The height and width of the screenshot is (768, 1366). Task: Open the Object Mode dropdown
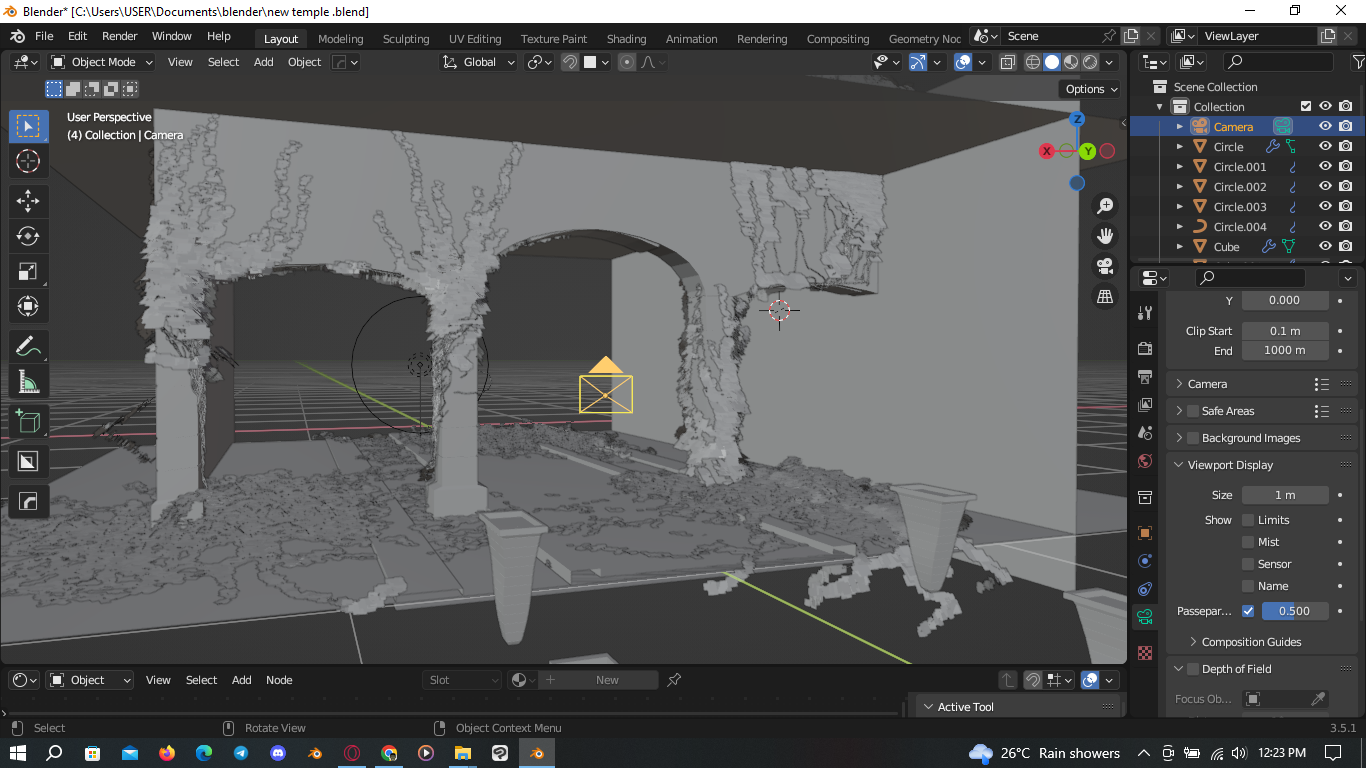(x=102, y=62)
